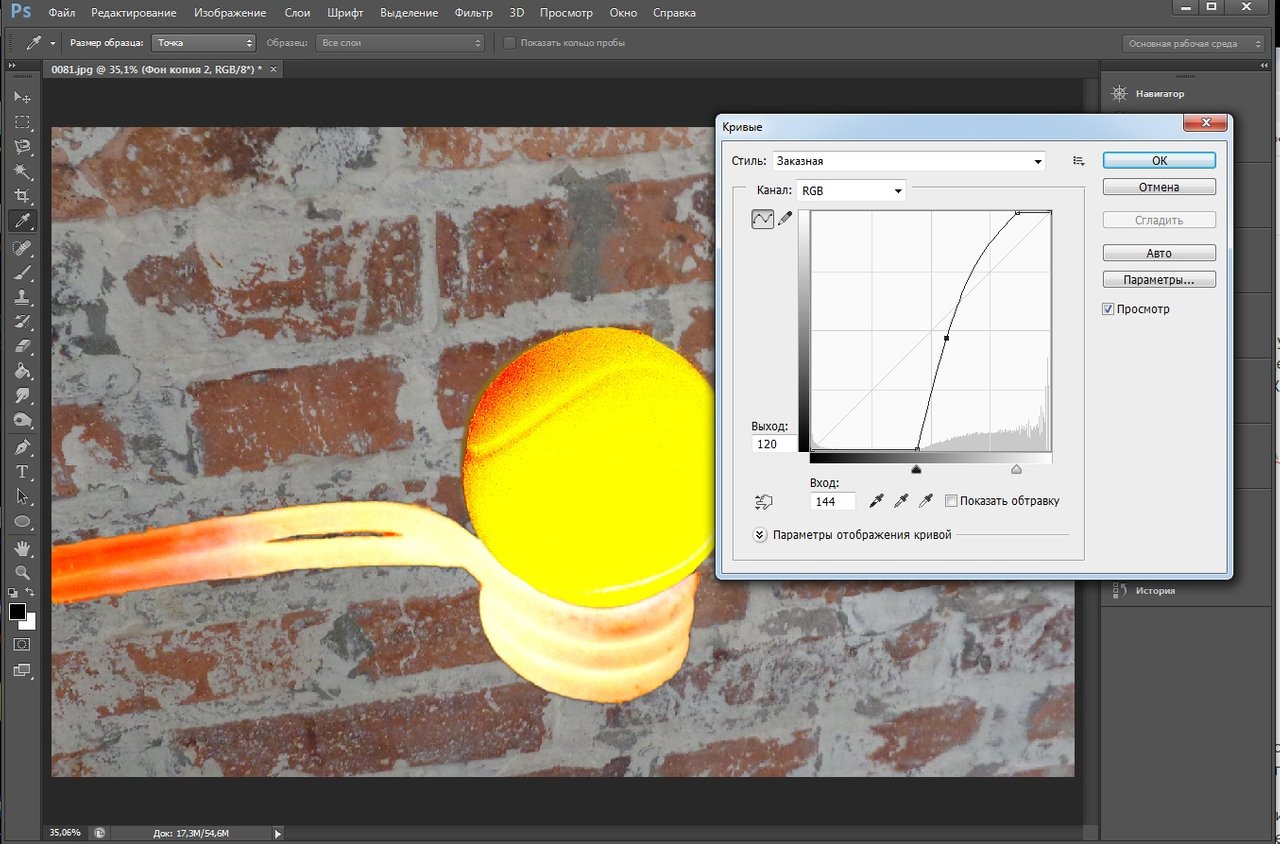The height and width of the screenshot is (844, 1280).
Task: Select the Eraser tool
Action: tap(22, 347)
